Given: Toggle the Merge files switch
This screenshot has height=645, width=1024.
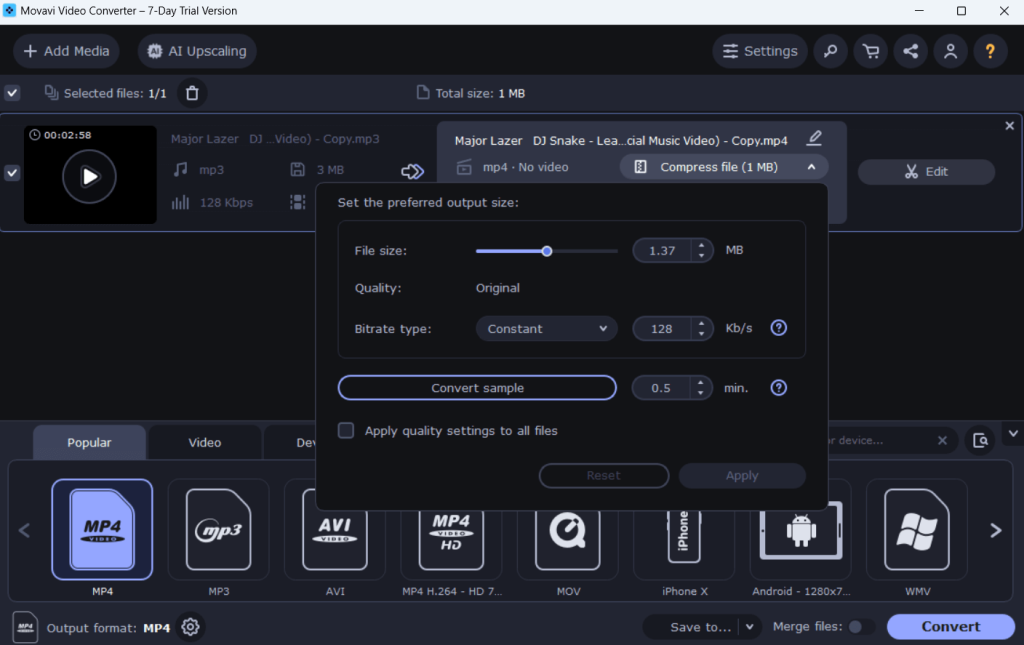Looking at the screenshot, I should (861, 627).
